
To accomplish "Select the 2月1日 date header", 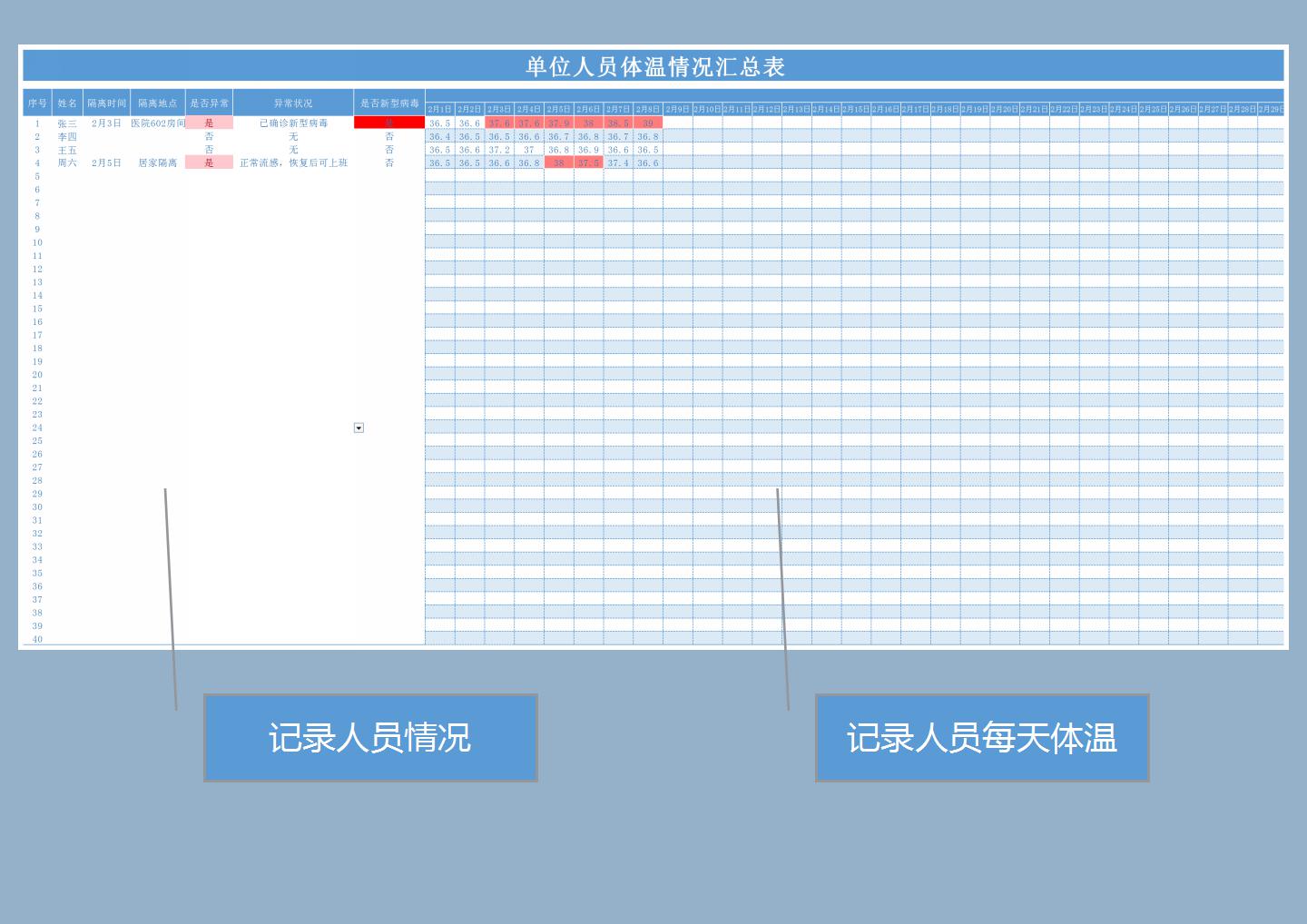I will coord(439,109).
